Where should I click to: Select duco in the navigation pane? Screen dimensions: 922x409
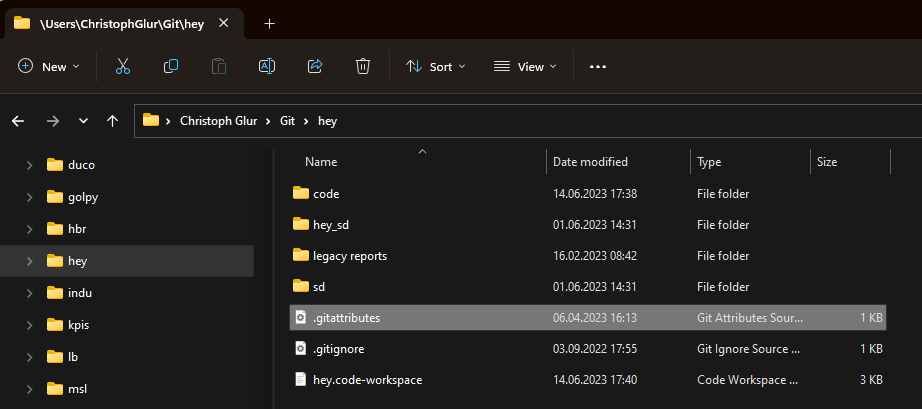[x=81, y=165]
